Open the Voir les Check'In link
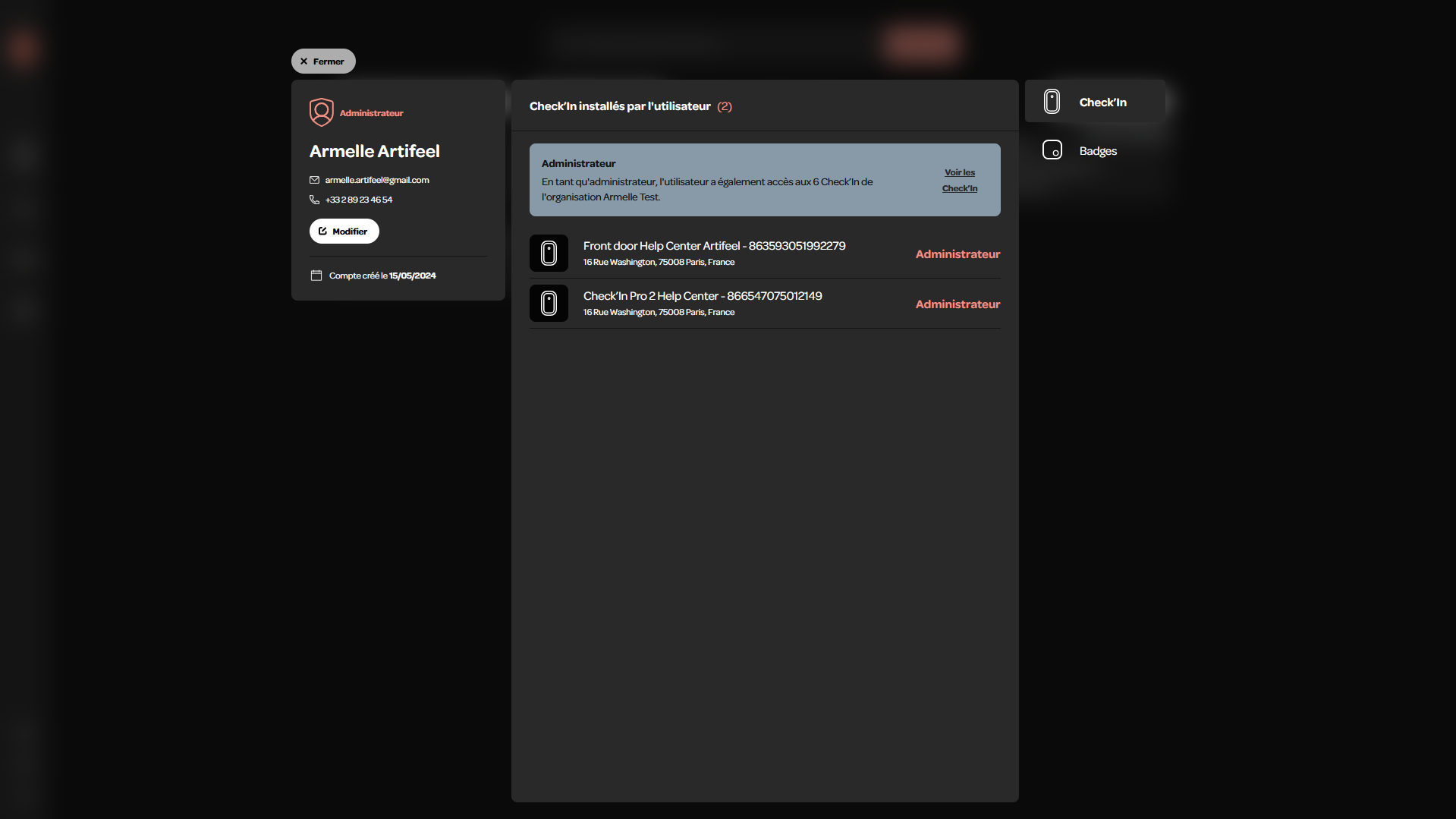Screen dimensions: 1456x819 tap(960, 181)
